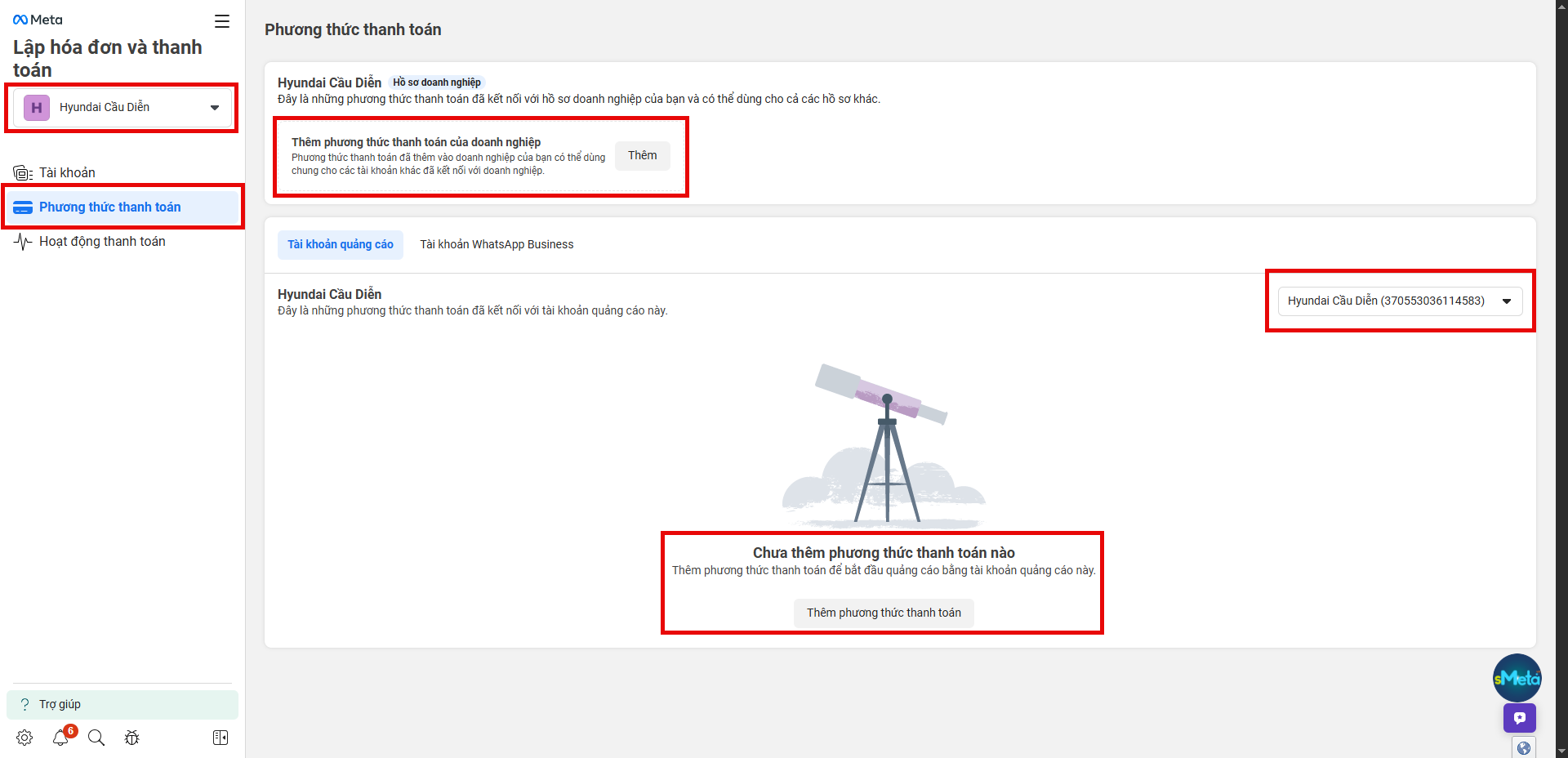Open the notifications bell with badge 6
This screenshot has height=758, width=1568.
click(61, 738)
